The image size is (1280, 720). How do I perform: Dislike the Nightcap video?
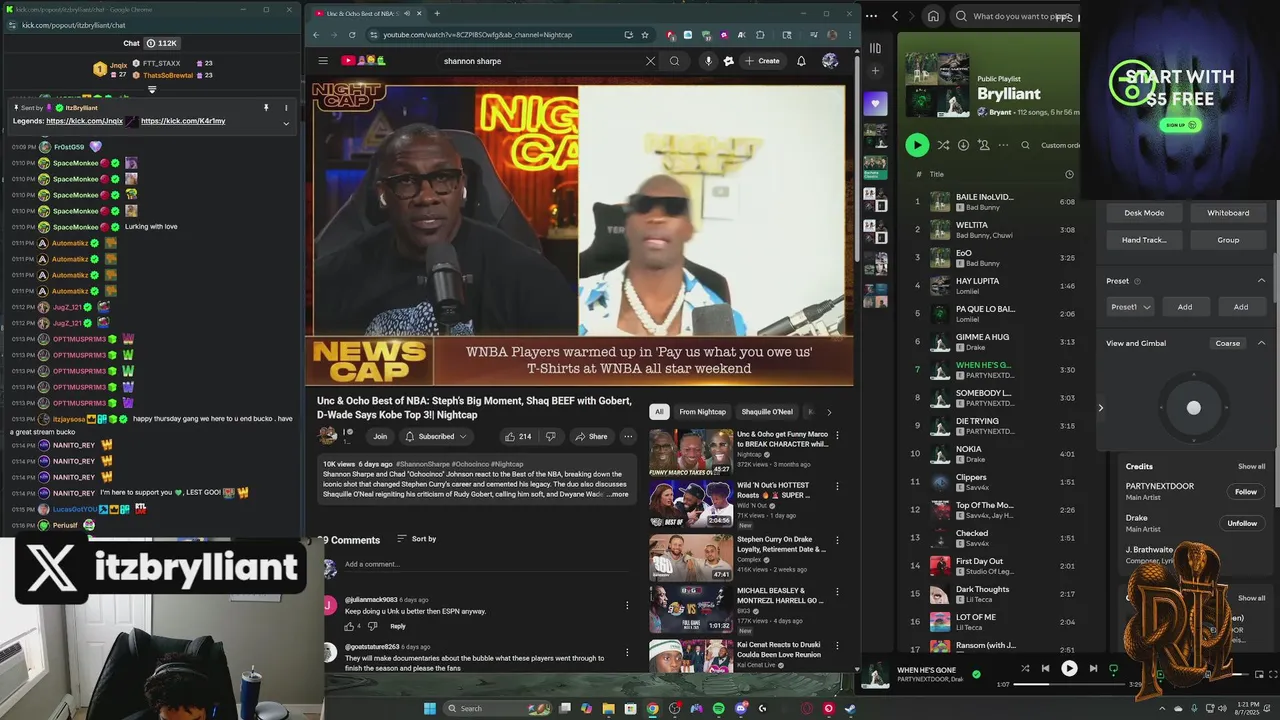(550, 436)
